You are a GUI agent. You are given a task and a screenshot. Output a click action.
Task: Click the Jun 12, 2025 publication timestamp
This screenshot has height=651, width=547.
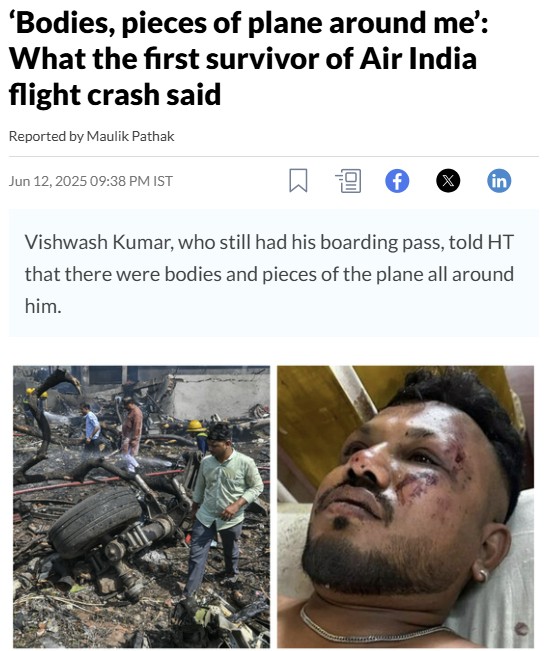point(90,181)
